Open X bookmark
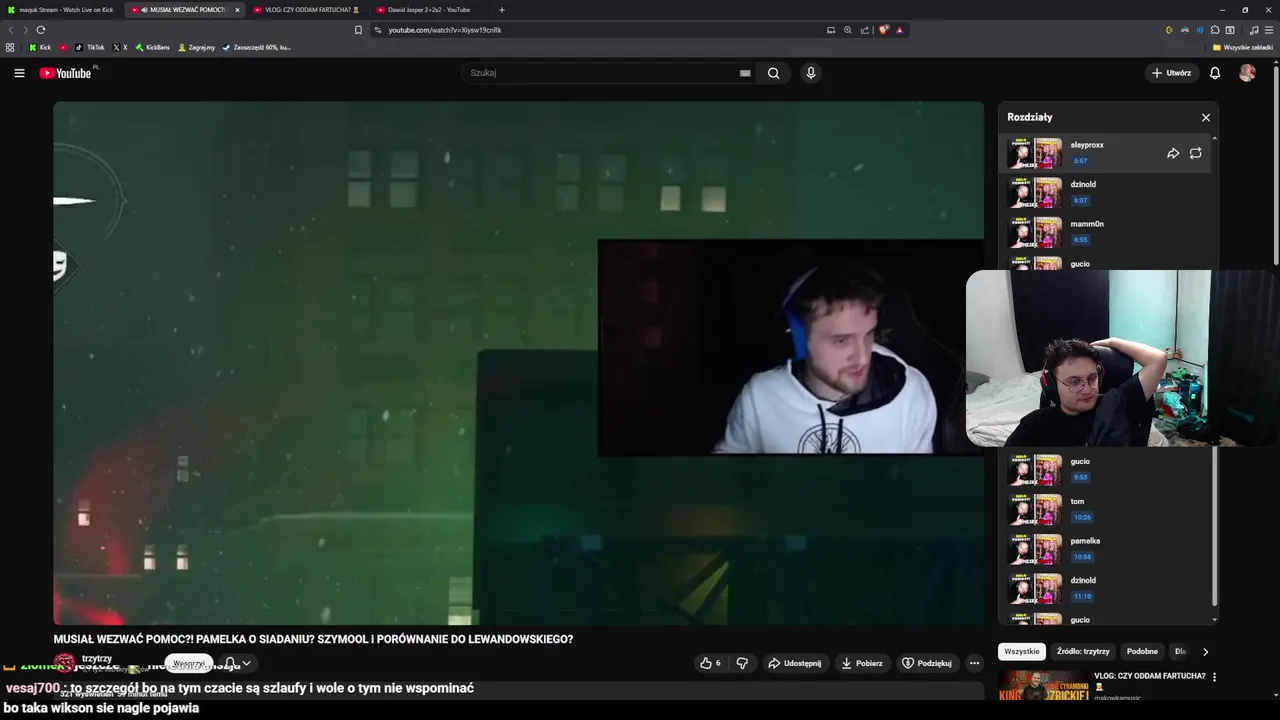This screenshot has height=720, width=1280. pos(120,47)
